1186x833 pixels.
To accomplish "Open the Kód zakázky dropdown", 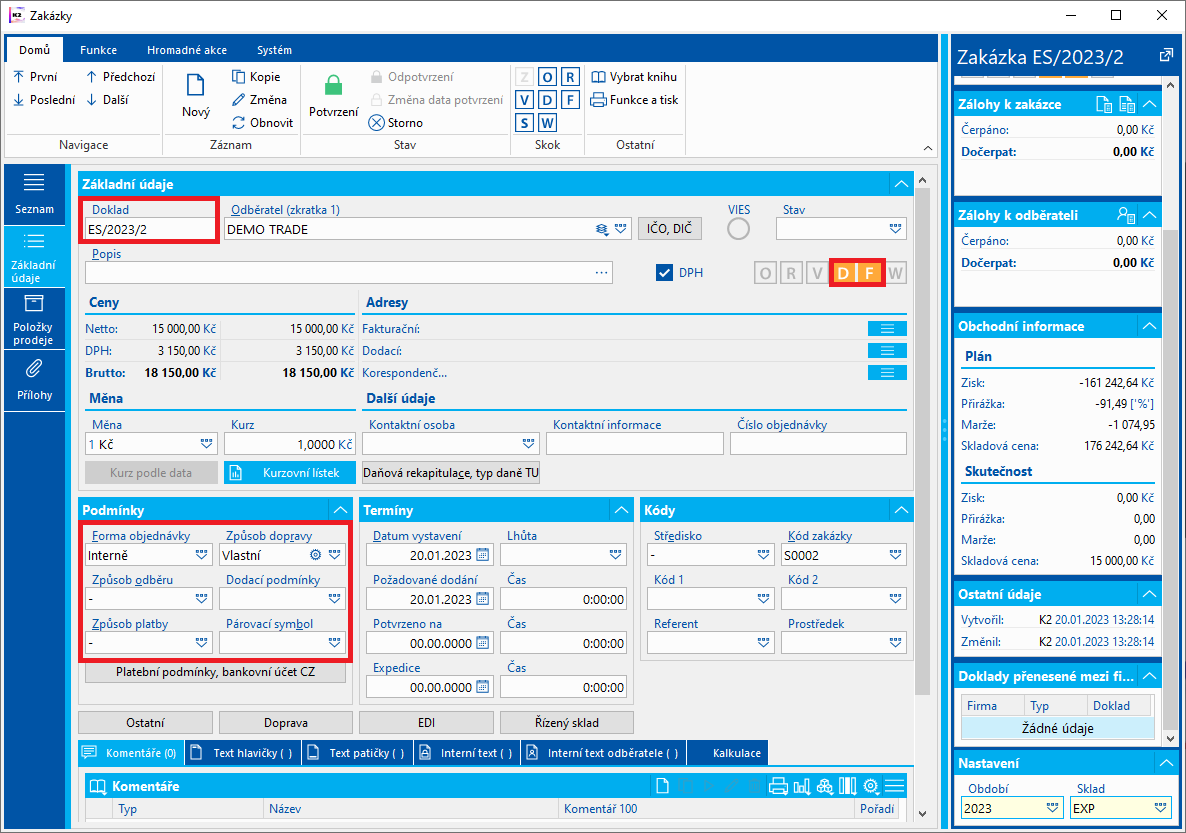I will tap(896, 555).
